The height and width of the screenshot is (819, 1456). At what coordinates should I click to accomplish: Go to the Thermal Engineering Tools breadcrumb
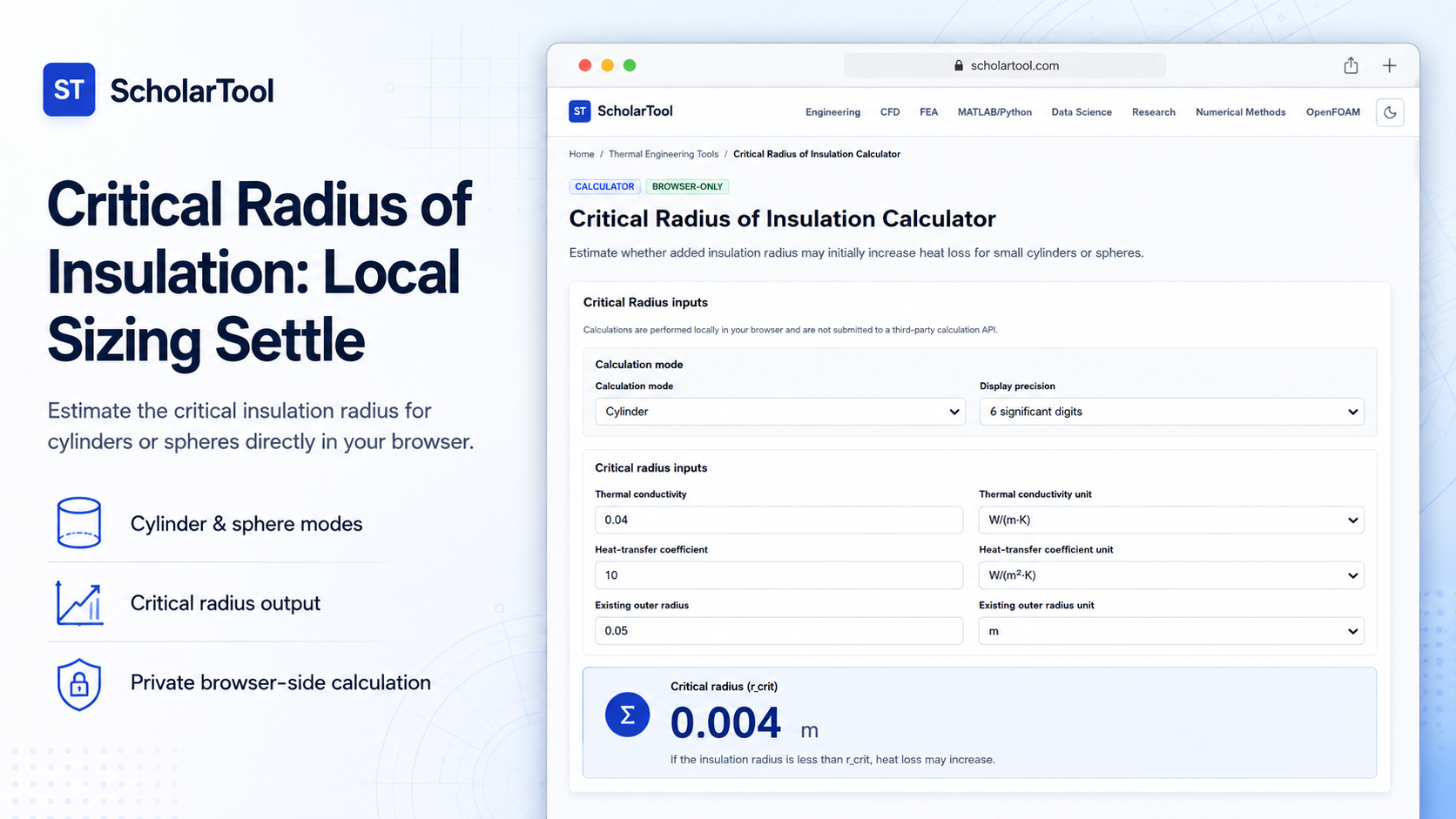pyautogui.click(x=664, y=154)
